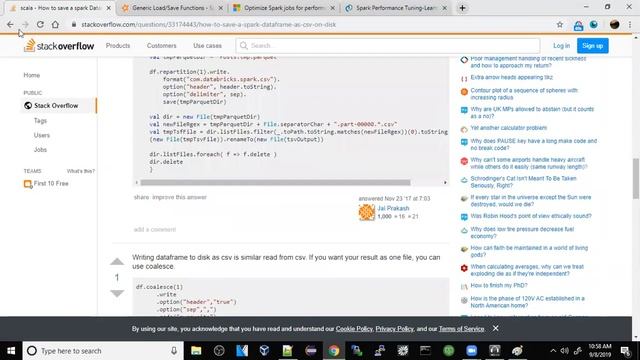Viewport: 640px width, 360px height.
Task: Go back with browser back arrow
Action: coord(10,24)
